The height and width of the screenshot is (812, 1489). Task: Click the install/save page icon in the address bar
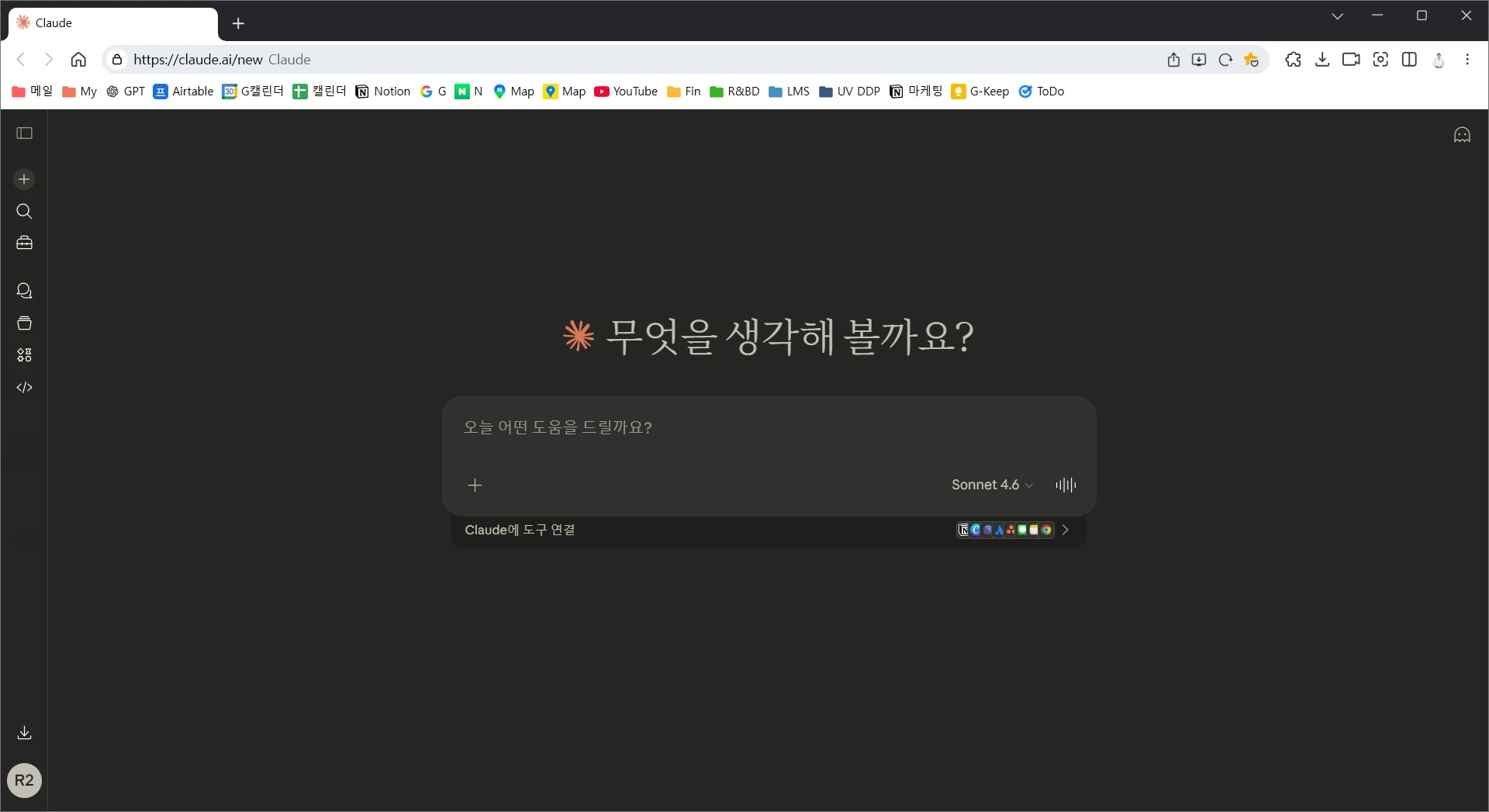click(x=1199, y=60)
